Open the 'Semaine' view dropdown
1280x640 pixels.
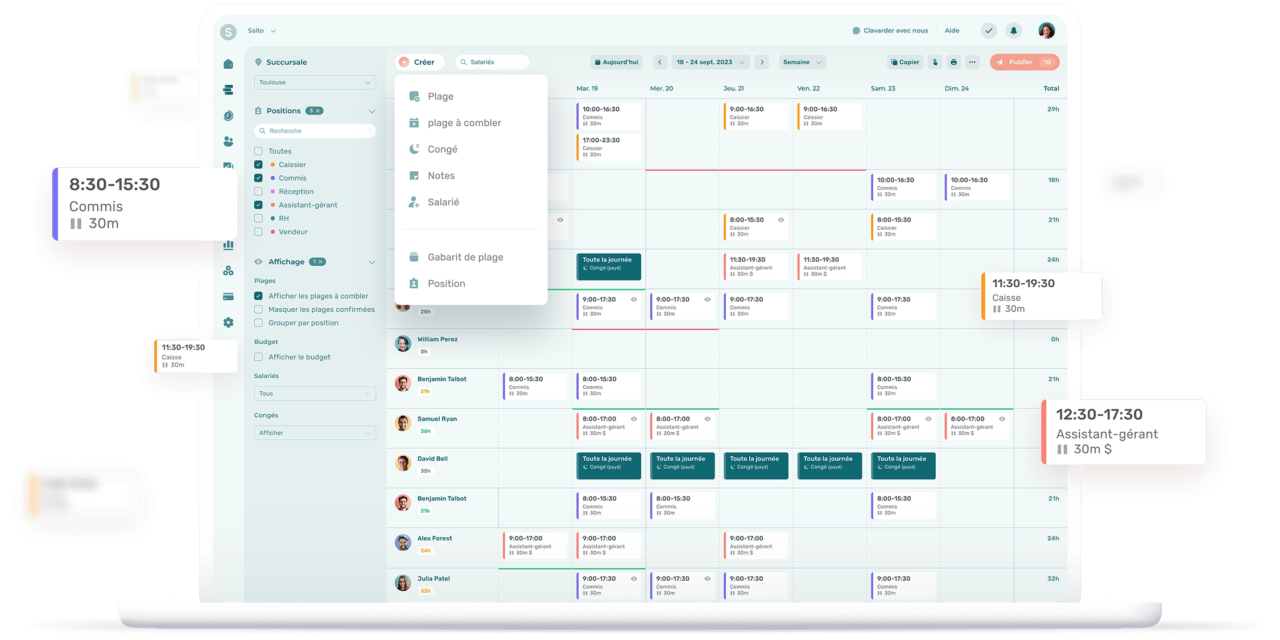[800, 62]
